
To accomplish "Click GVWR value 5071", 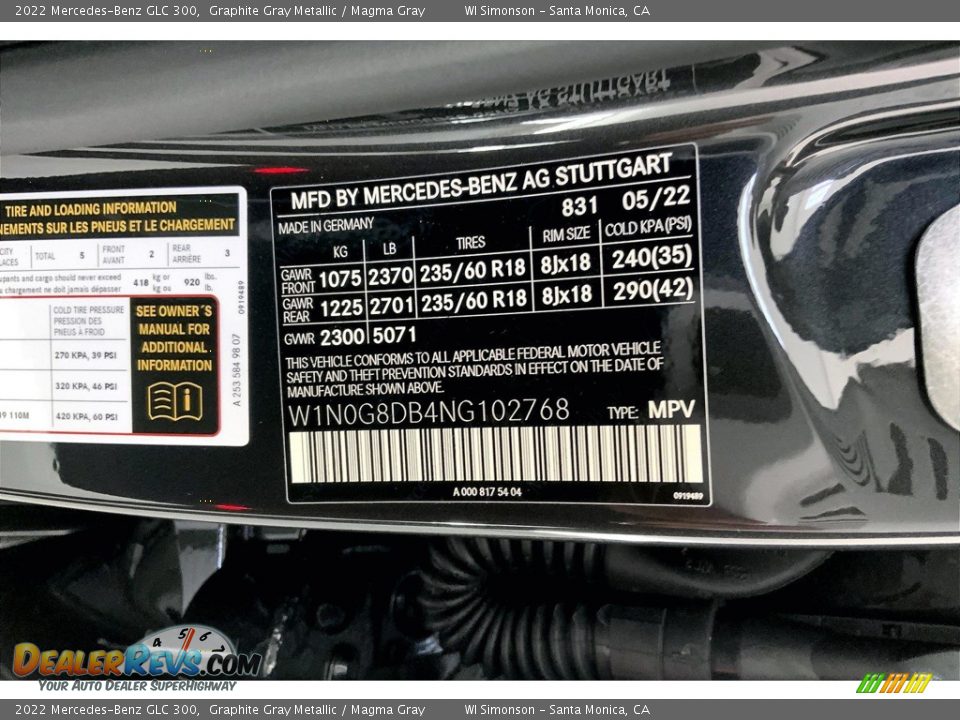I will pyautogui.click(x=394, y=335).
